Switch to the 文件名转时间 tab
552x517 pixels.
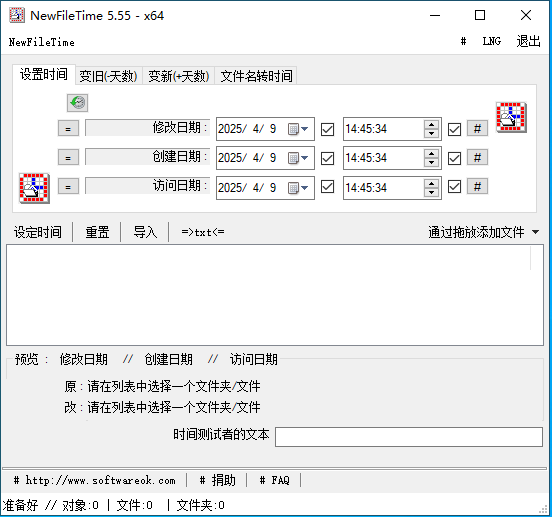click(256, 76)
